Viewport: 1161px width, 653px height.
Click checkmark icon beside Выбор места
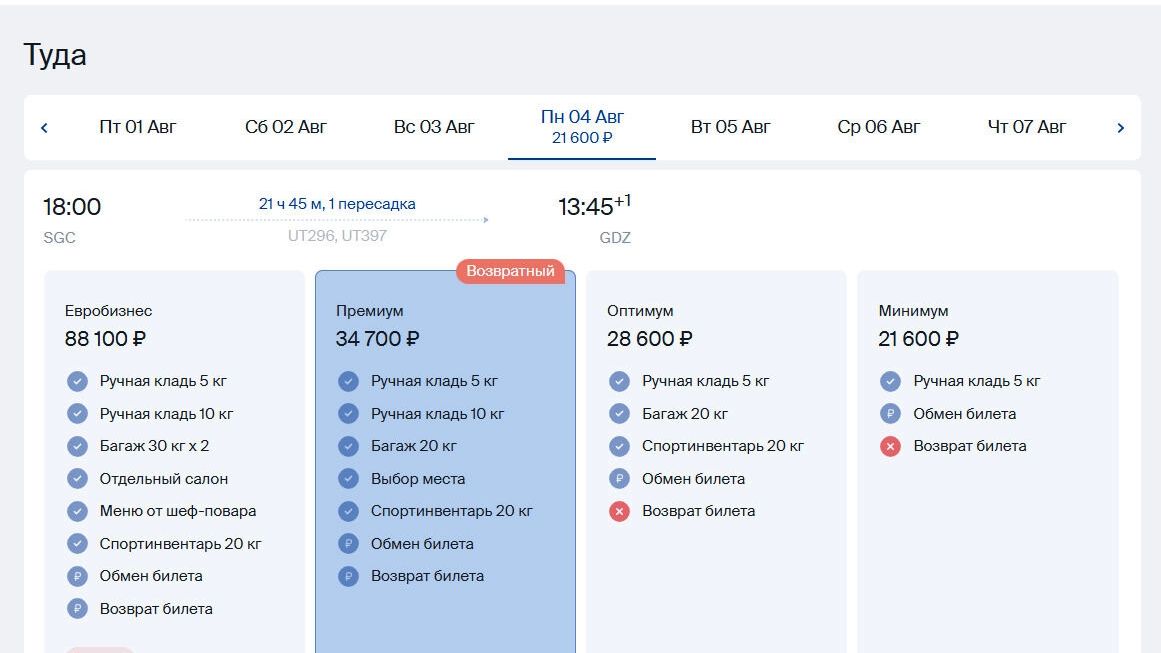pos(348,479)
